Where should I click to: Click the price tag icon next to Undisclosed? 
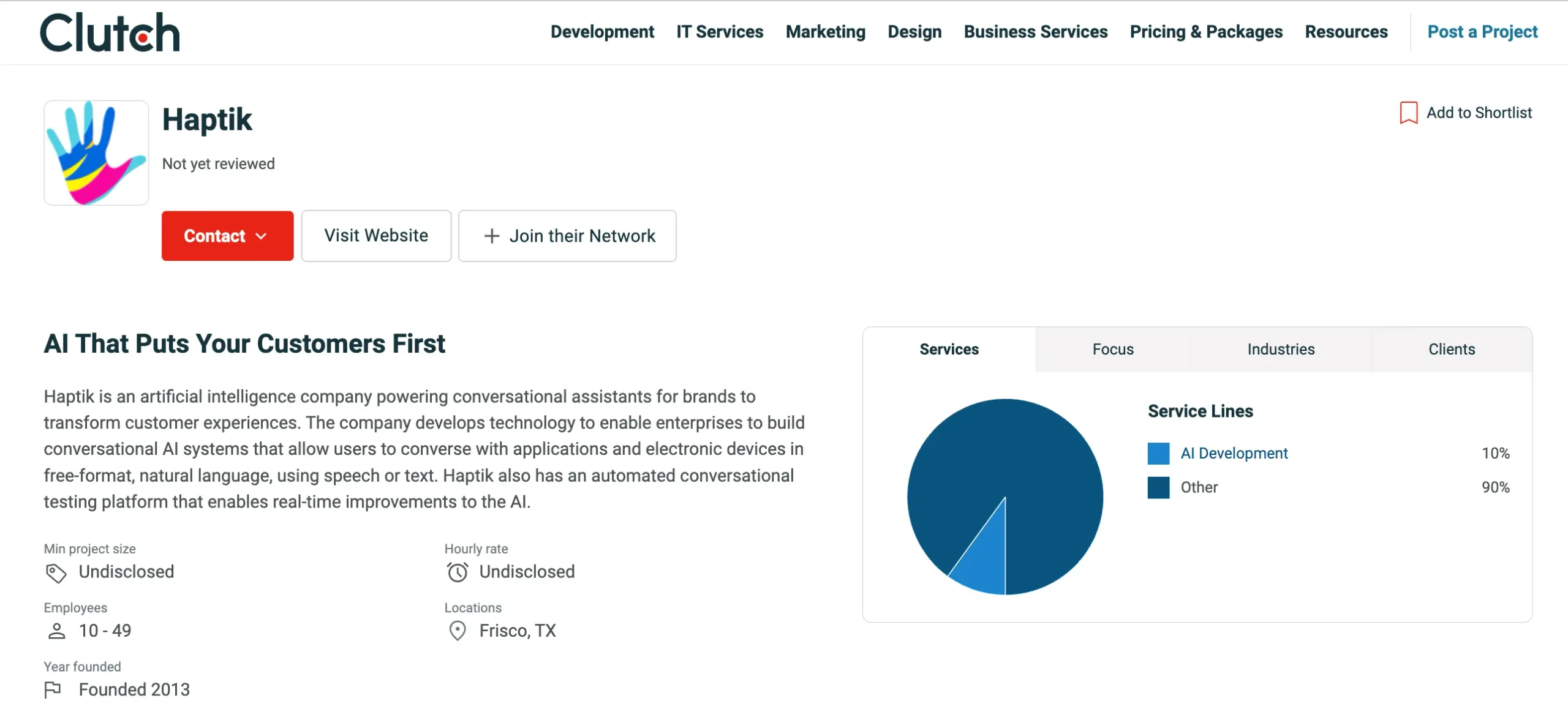pyautogui.click(x=56, y=572)
